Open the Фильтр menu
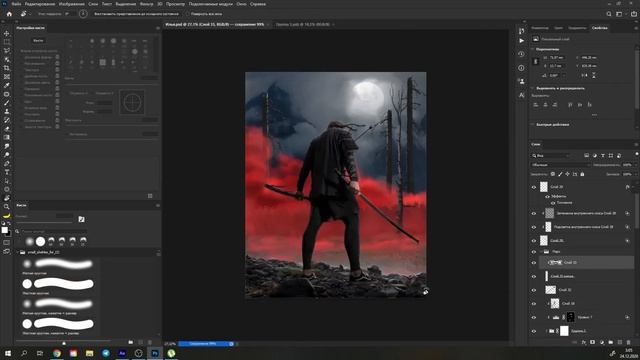Screen dimensions: 640x360 (147, 4)
